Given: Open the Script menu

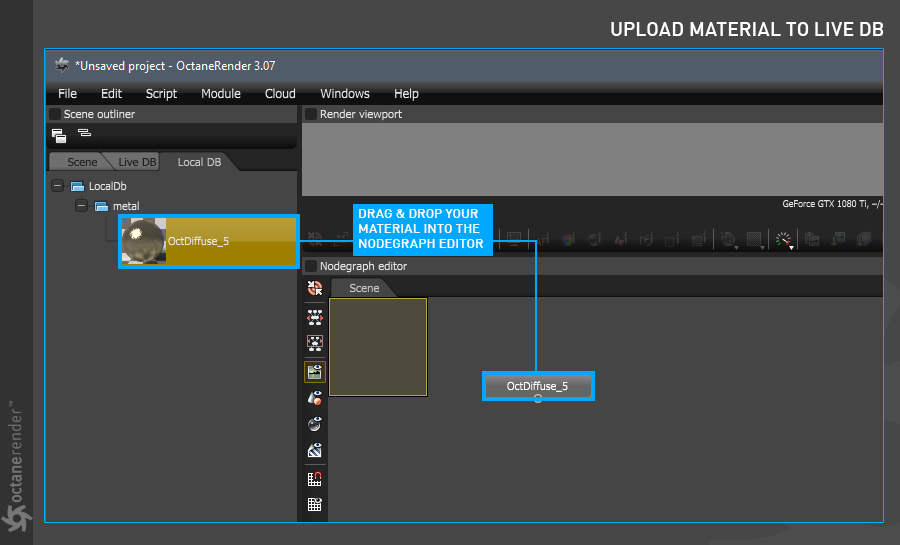Looking at the screenshot, I should click(x=161, y=94).
